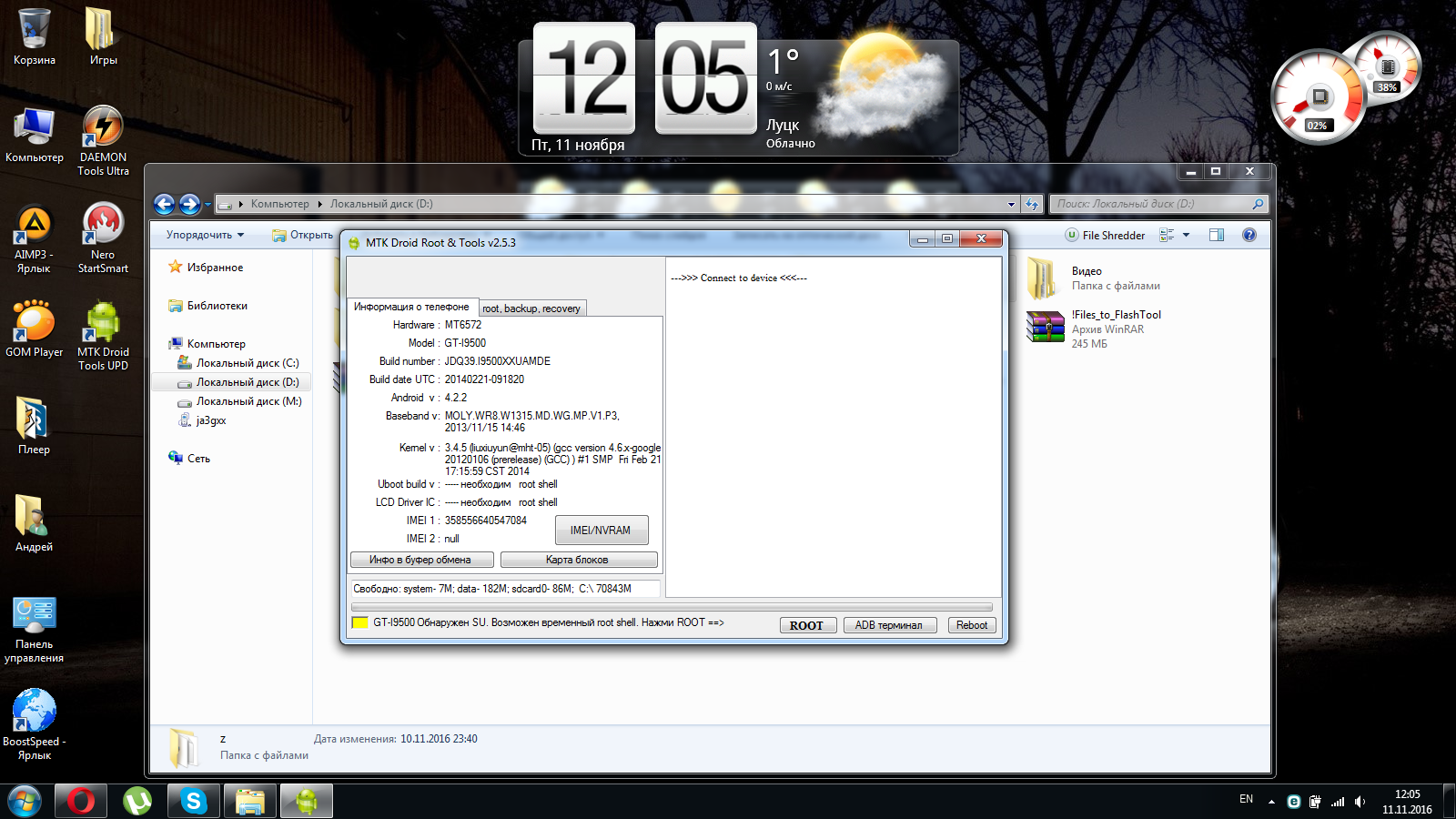This screenshot has width=1456, height=819.
Task: Click the Opera icon in taskbar
Action: [x=81, y=801]
